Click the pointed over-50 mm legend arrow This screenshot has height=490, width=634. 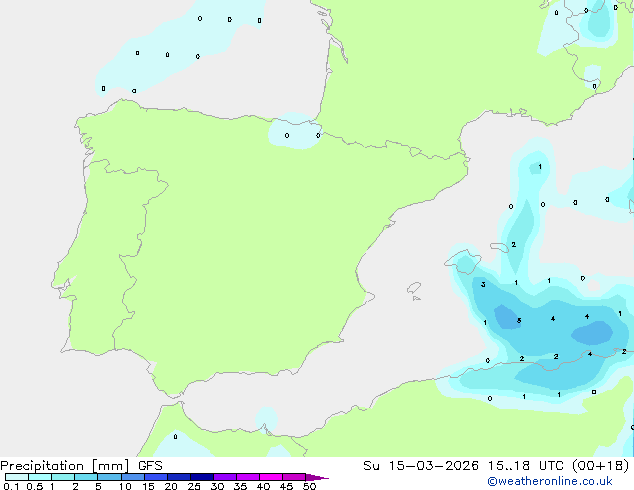(317, 477)
